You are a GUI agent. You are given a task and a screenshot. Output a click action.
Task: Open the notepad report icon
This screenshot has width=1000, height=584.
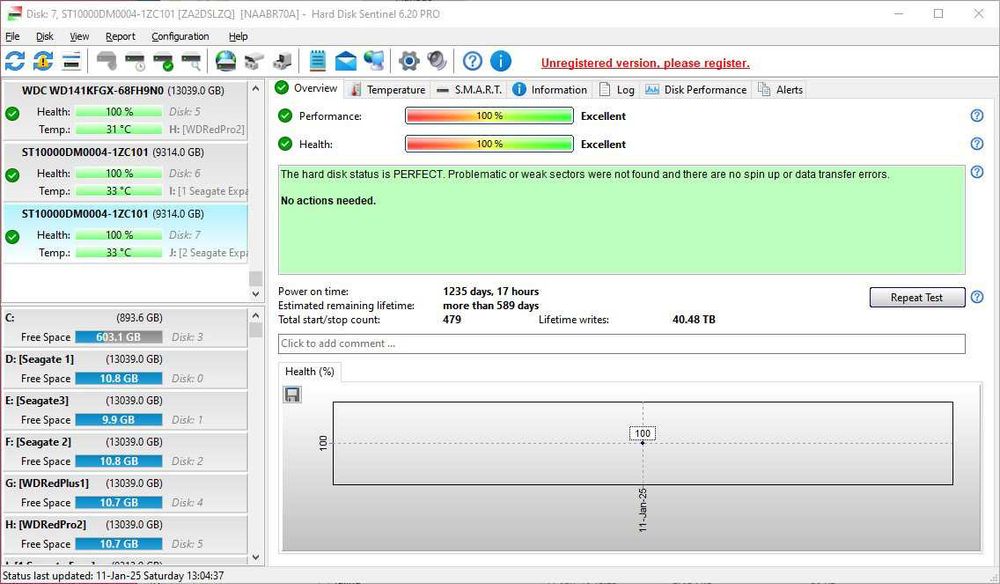tap(318, 61)
